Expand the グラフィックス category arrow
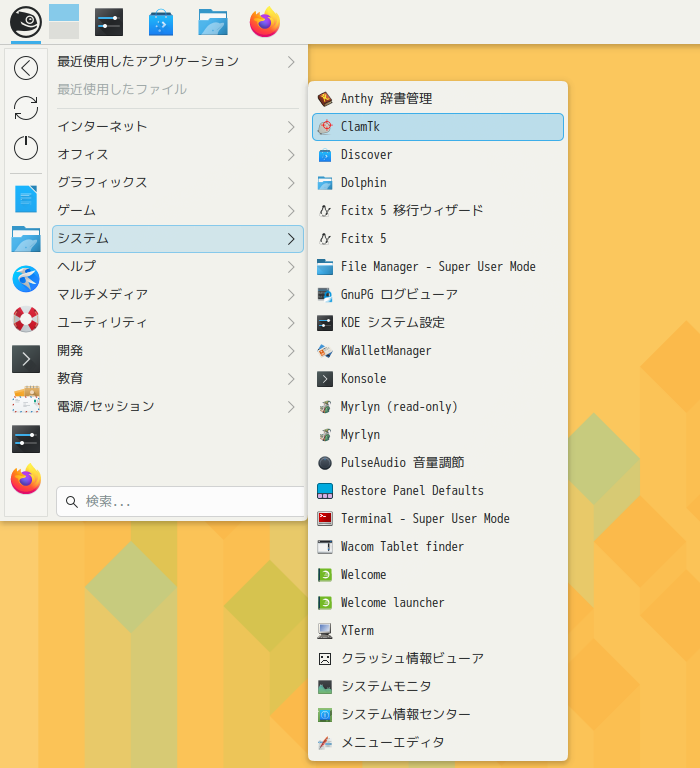This screenshot has width=700, height=768. pyautogui.click(x=291, y=183)
